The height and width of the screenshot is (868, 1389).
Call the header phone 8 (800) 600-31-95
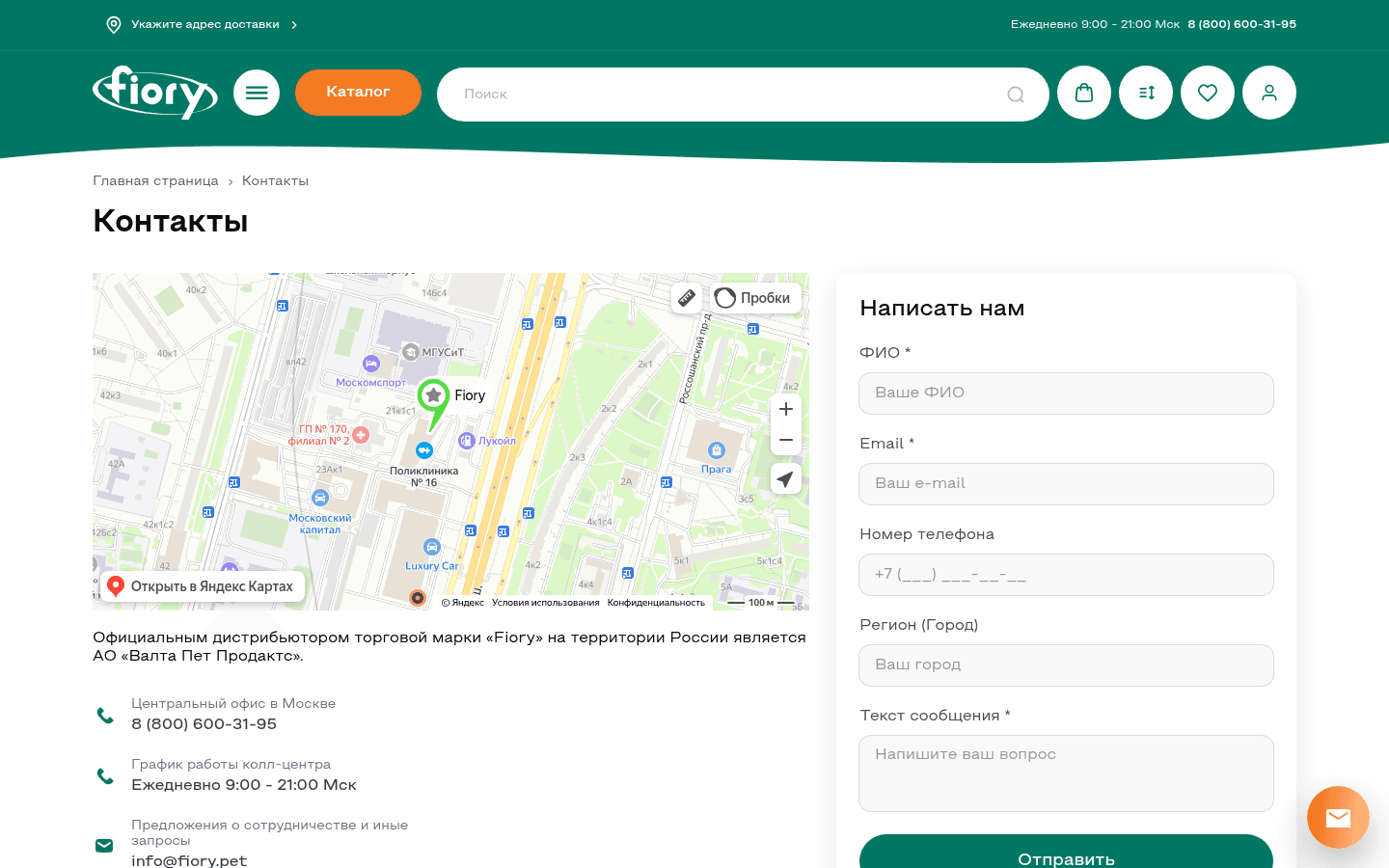1242,25
